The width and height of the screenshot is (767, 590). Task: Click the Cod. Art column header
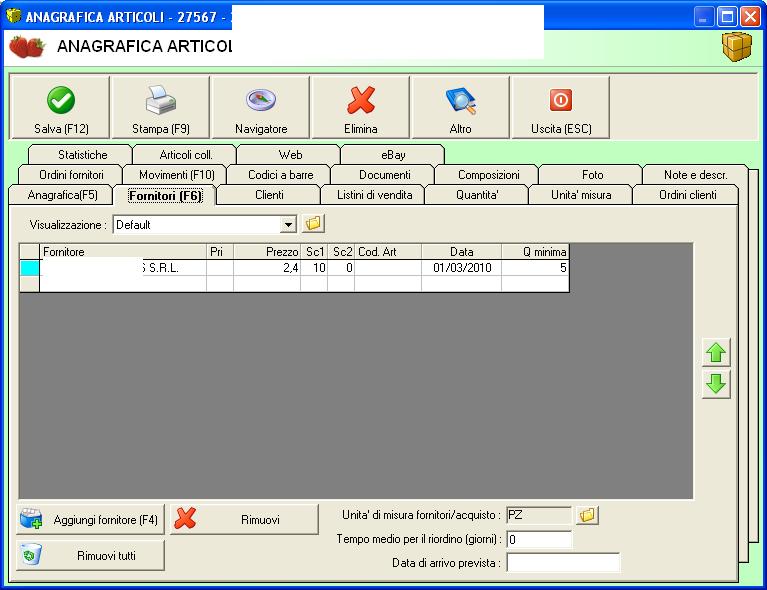388,251
